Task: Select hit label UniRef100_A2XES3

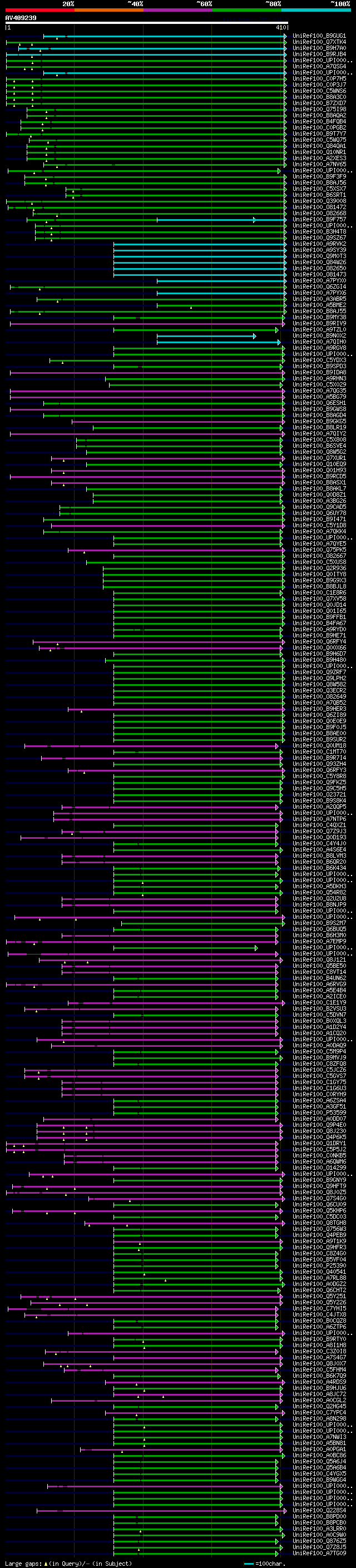Action: coord(319,159)
